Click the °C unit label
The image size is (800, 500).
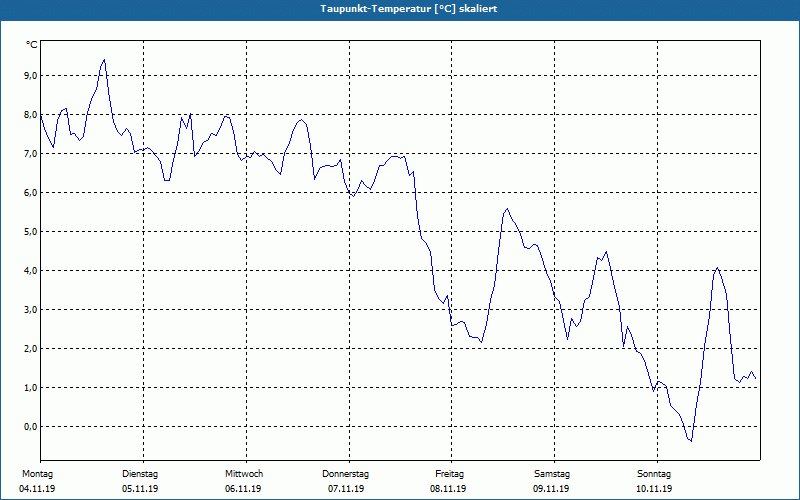(x=32, y=45)
